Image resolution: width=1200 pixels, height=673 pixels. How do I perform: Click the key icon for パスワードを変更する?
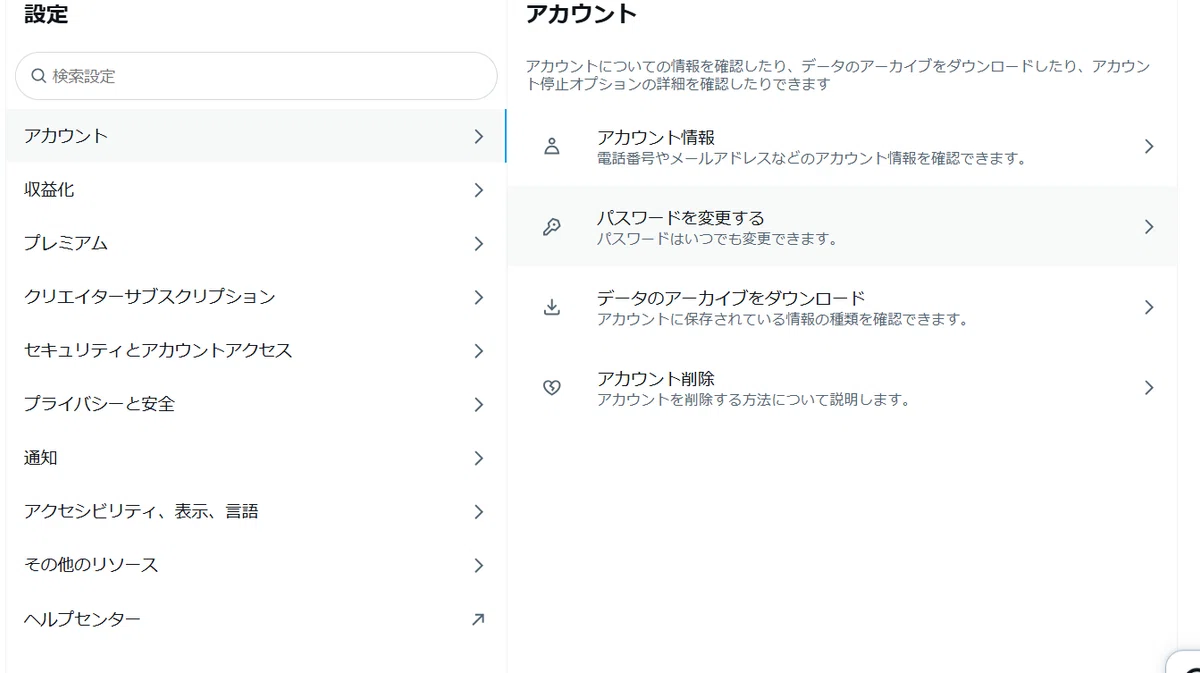[551, 227]
